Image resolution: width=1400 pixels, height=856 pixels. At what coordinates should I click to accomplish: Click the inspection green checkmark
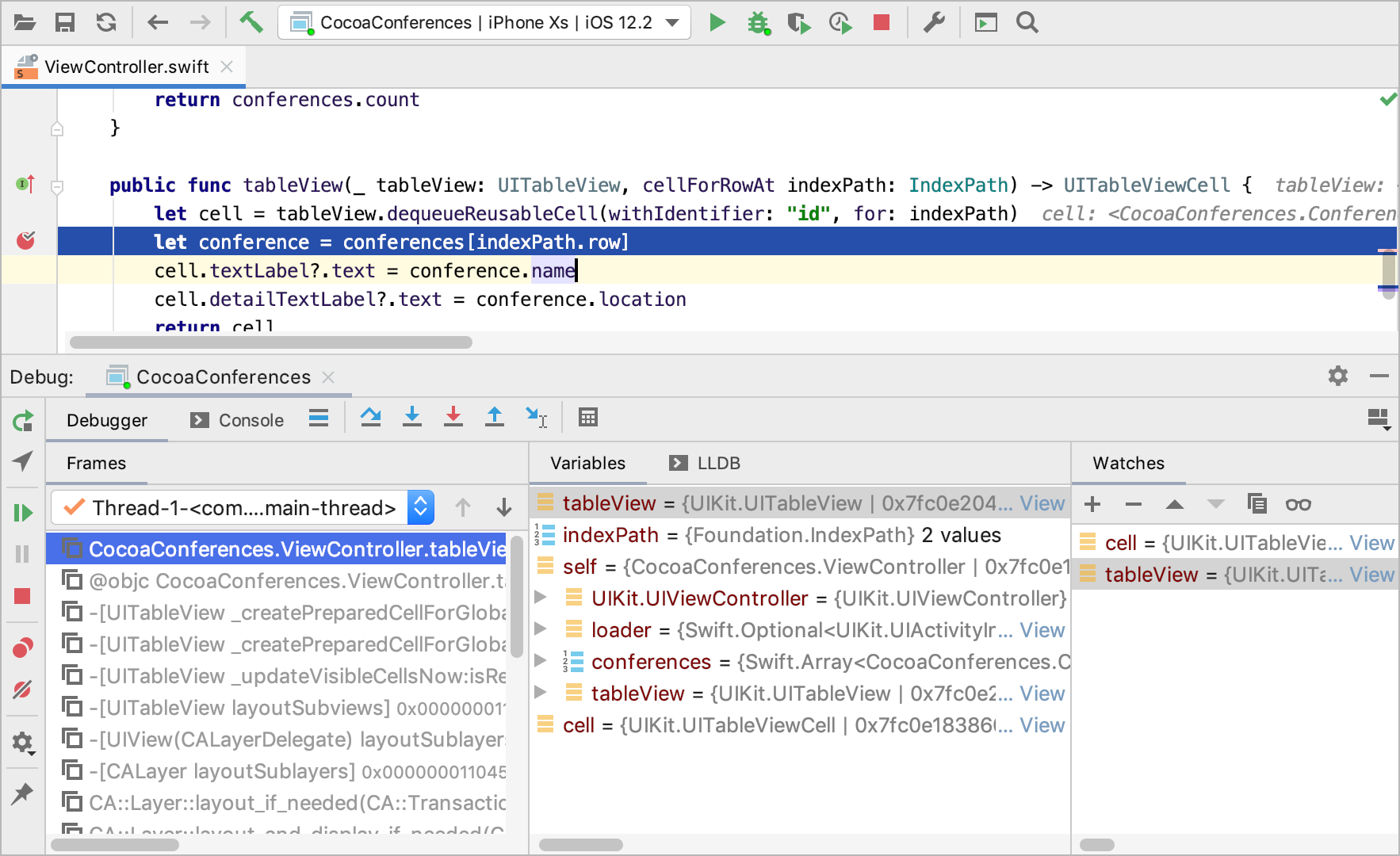tap(1387, 99)
